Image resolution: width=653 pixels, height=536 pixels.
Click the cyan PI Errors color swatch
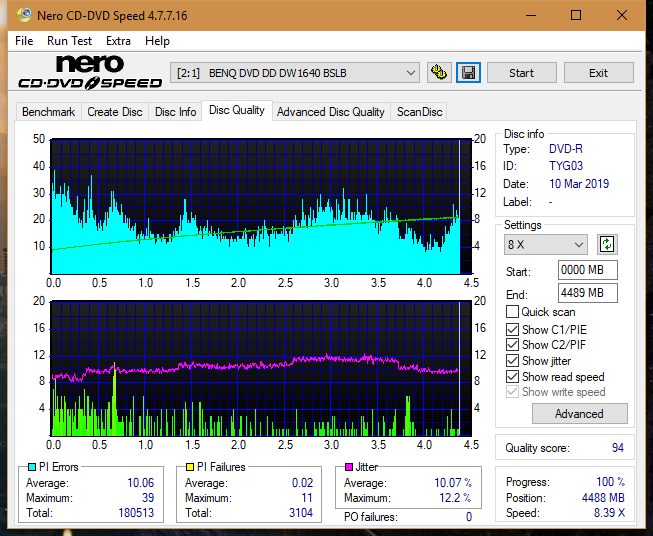coord(32,467)
